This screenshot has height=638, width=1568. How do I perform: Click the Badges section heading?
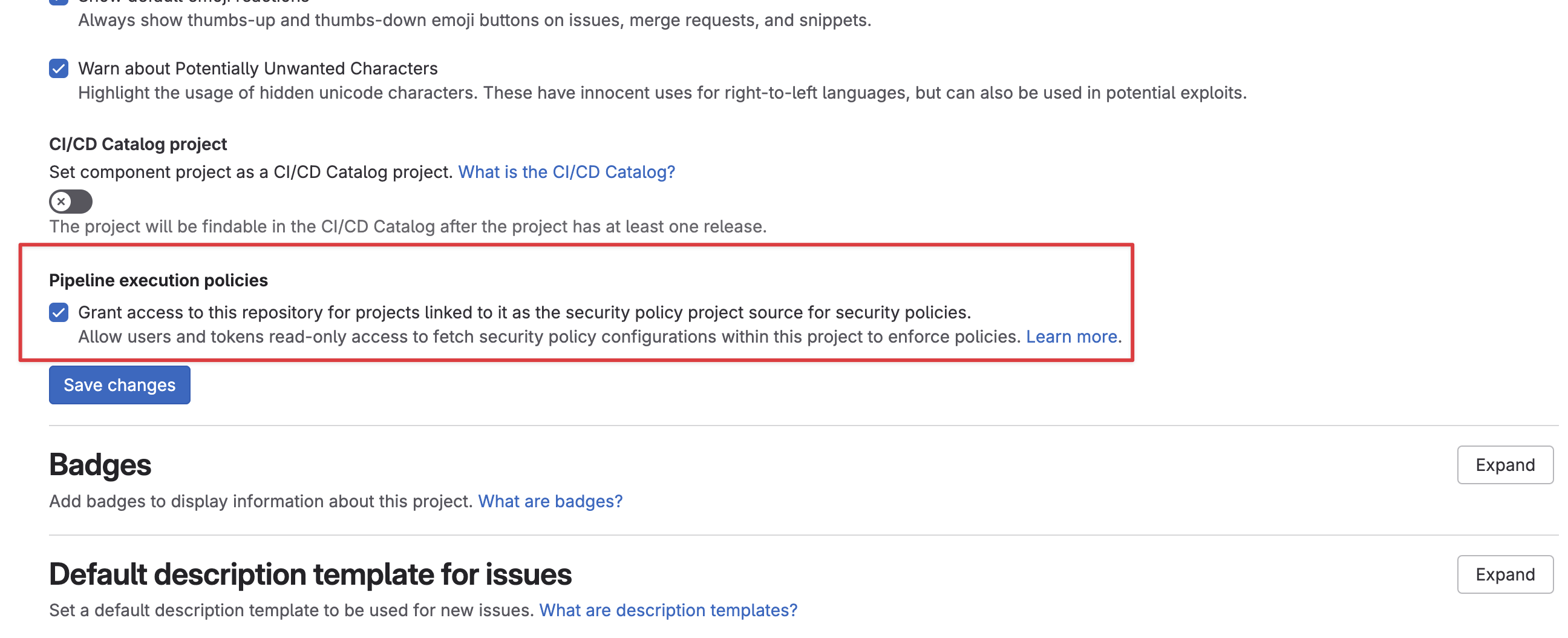point(100,465)
